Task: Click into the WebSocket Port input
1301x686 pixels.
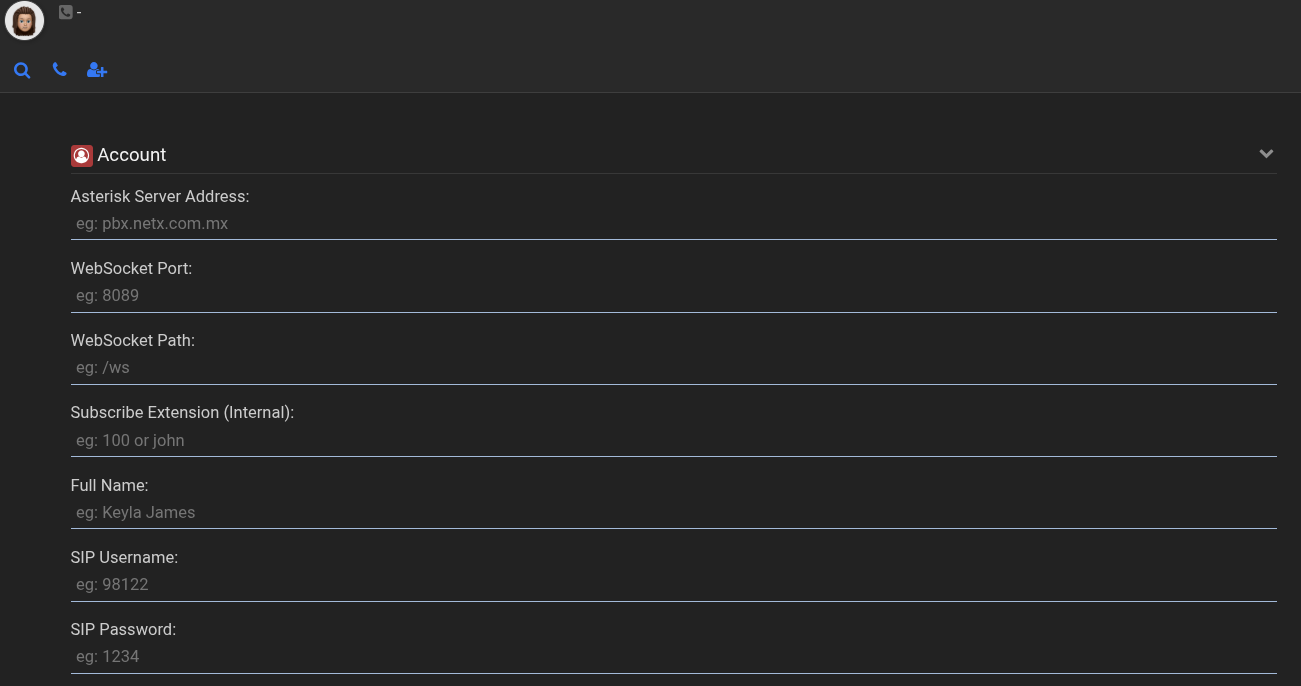Action: pos(674,296)
